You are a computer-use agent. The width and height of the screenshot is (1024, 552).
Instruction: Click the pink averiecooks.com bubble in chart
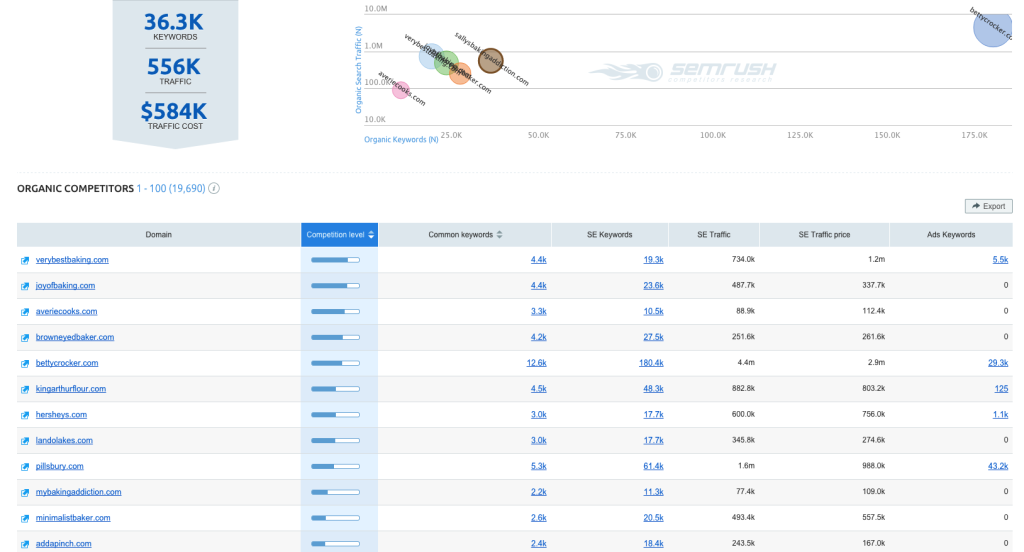point(400,90)
